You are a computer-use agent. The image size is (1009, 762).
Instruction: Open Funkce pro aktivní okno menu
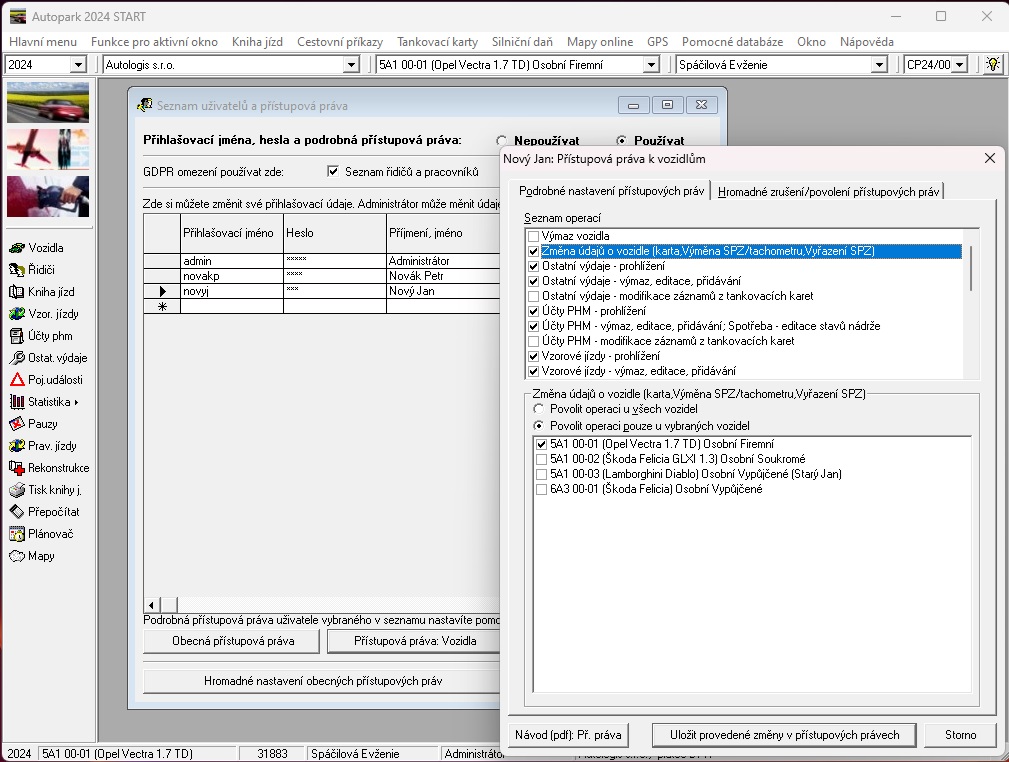click(x=154, y=42)
